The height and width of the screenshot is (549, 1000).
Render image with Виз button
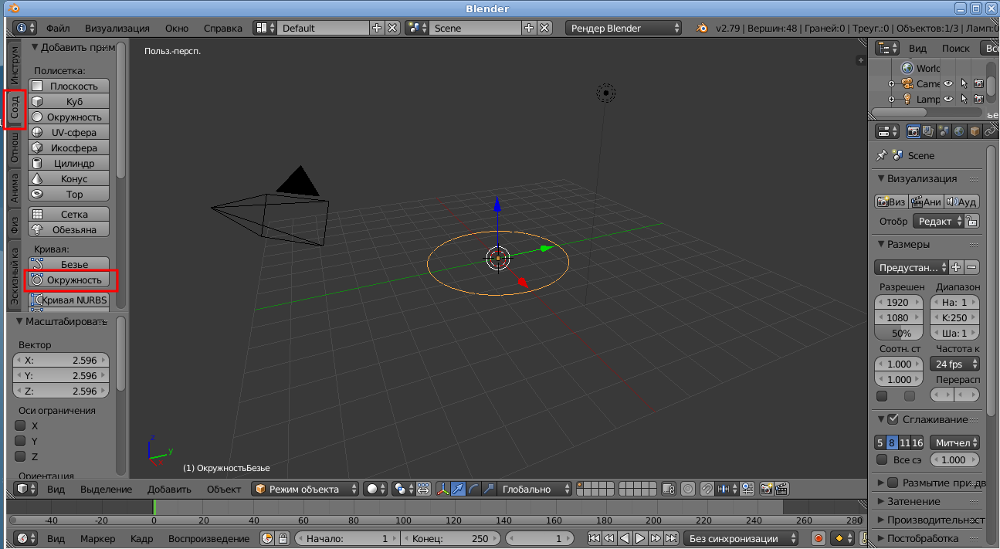(x=891, y=201)
